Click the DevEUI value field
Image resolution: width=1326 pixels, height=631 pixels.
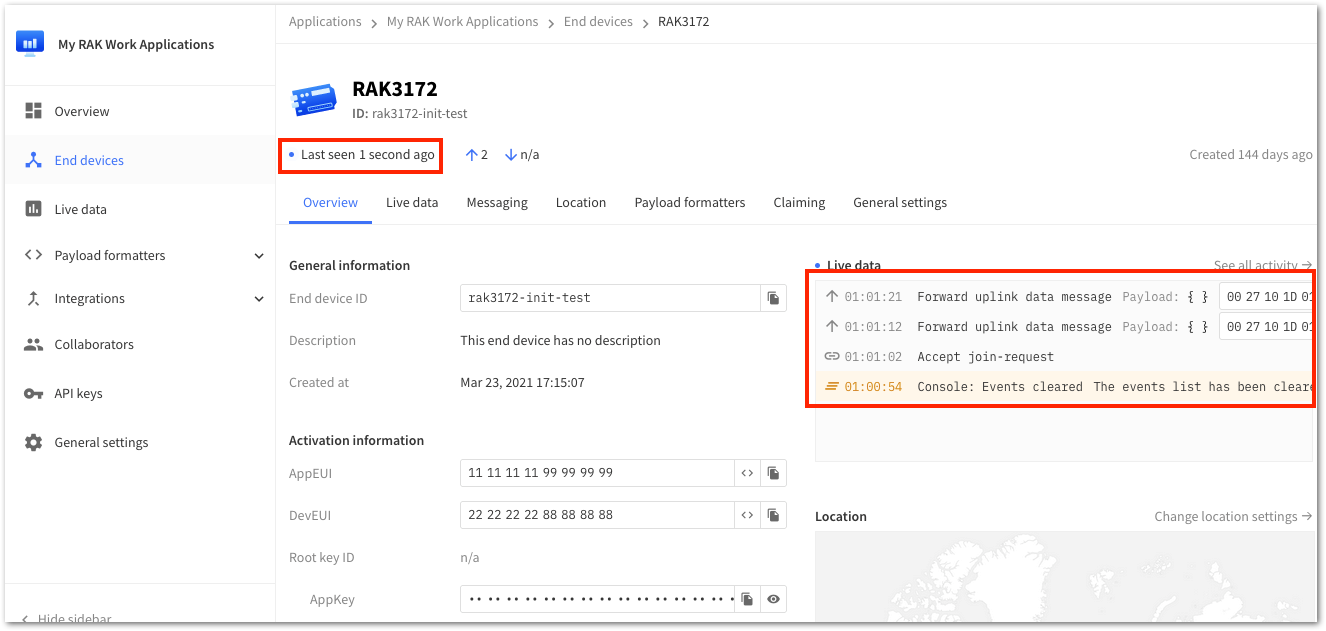(597, 515)
